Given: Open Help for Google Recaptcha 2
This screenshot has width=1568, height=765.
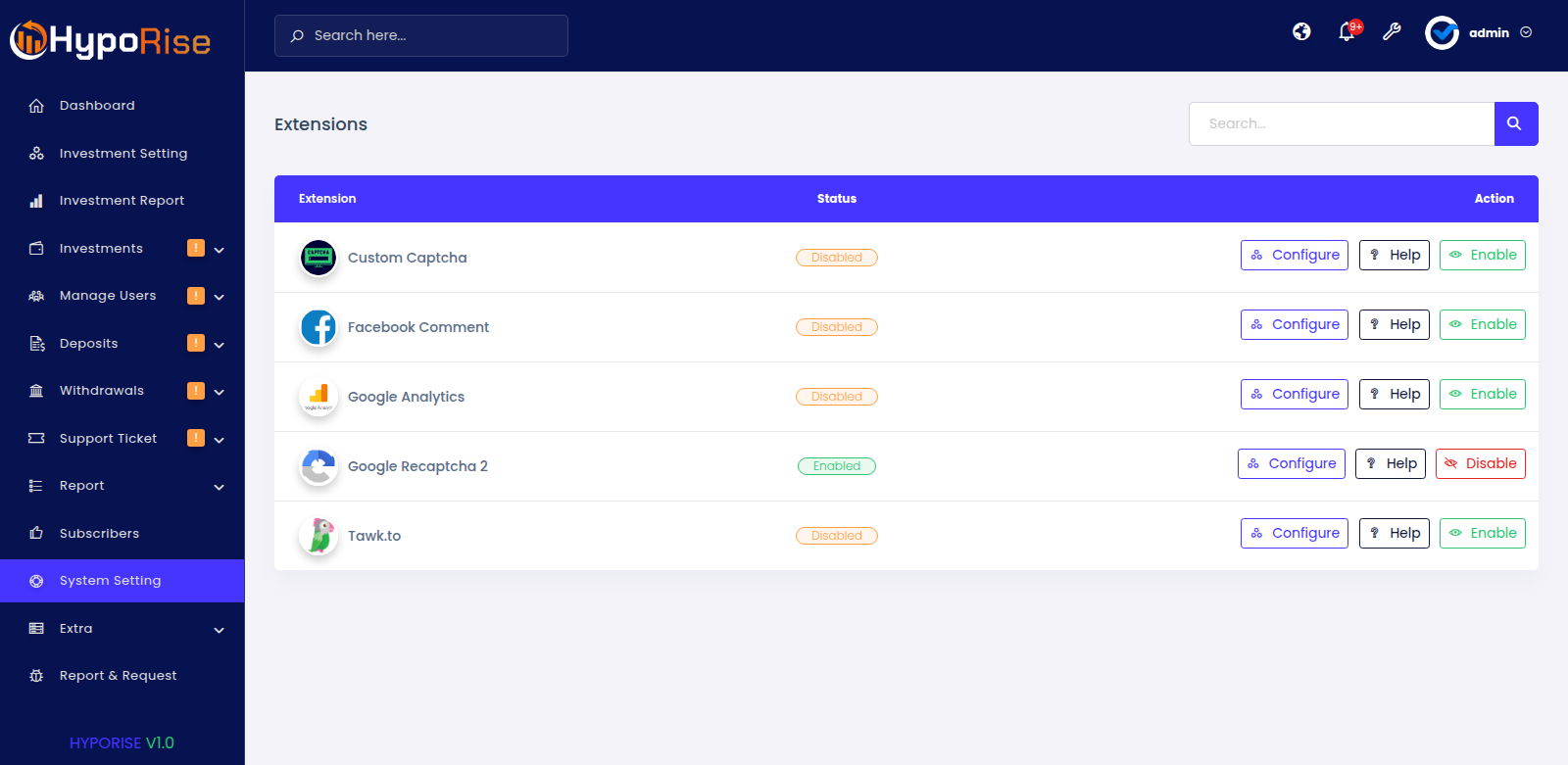Looking at the screenshot, I should [1390, 463].
